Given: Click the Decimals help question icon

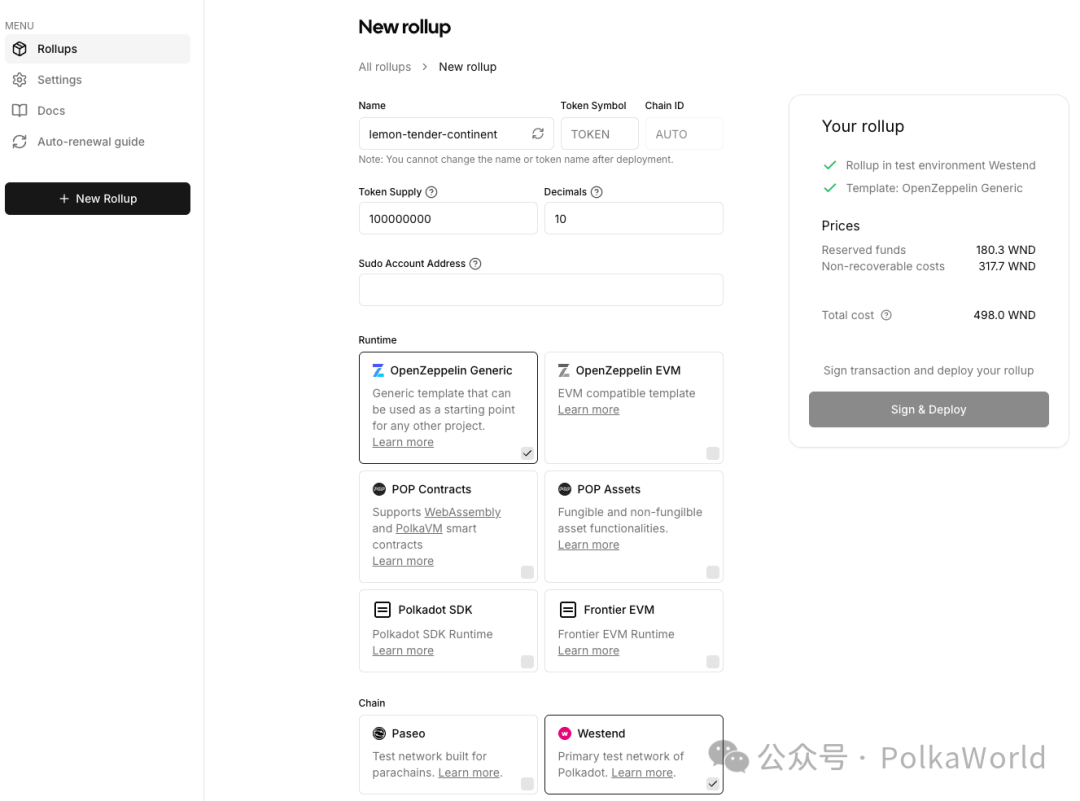Looking at the screenshot, I should [597, 192].
